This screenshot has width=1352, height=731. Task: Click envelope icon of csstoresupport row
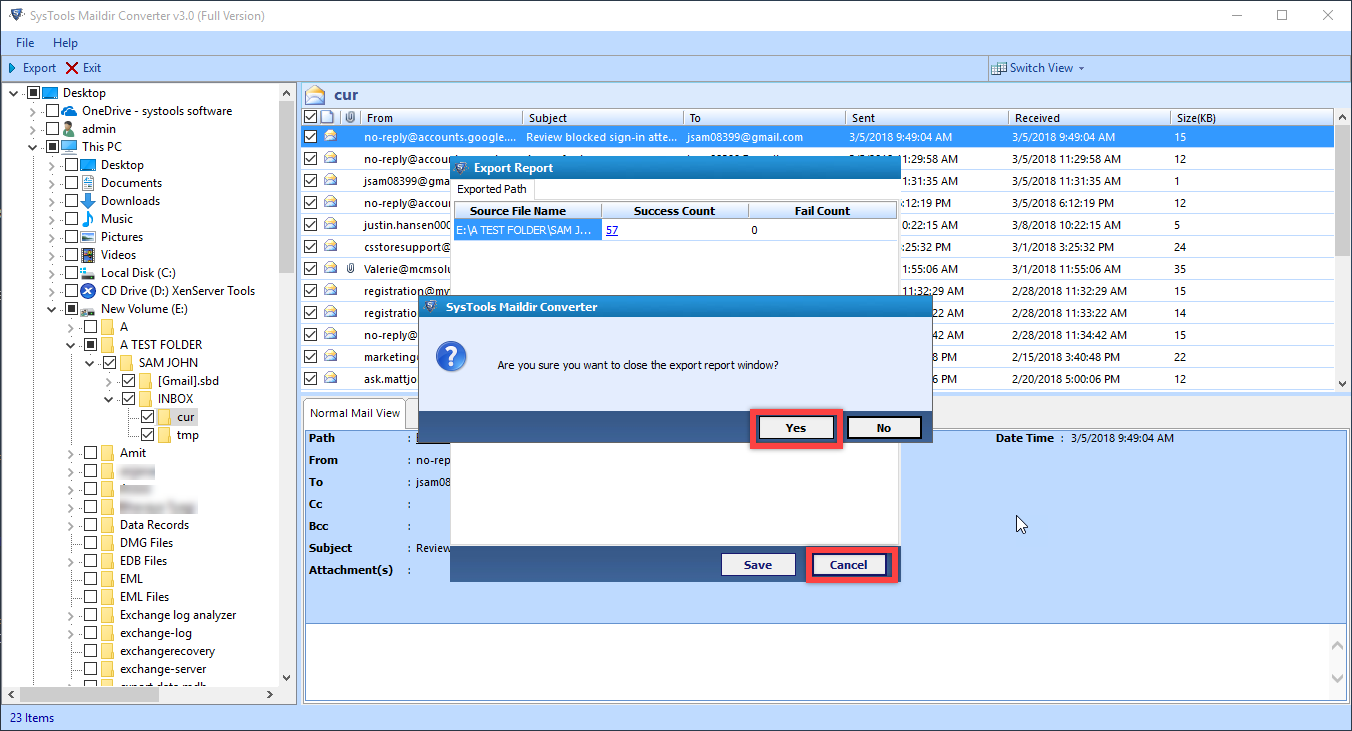click(x=330, y=247)
